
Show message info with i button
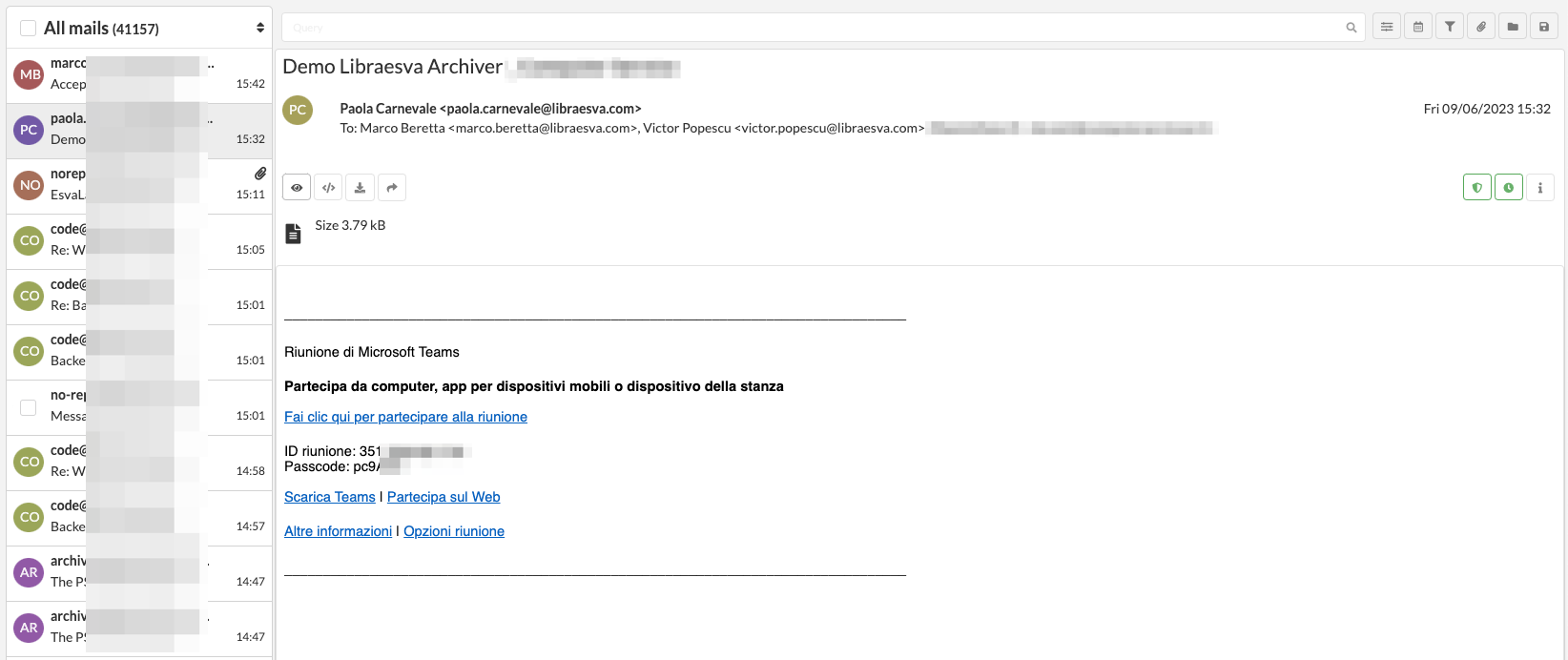(1540, 187)
